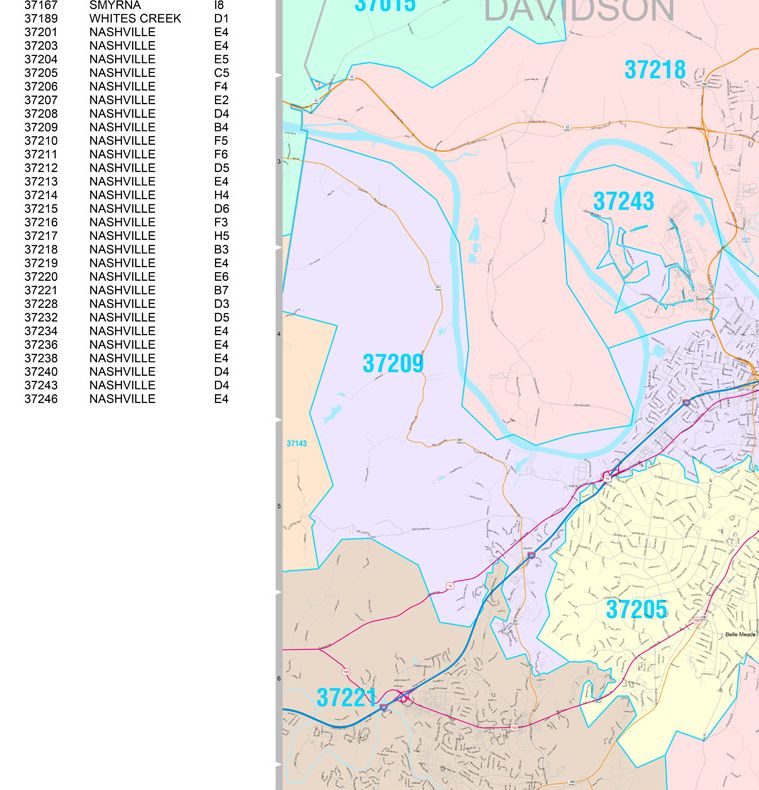The height and width of the screenshot is (790, 759).
Task: Select zip code 37208 in the list
Action: (x=41, y=114)
